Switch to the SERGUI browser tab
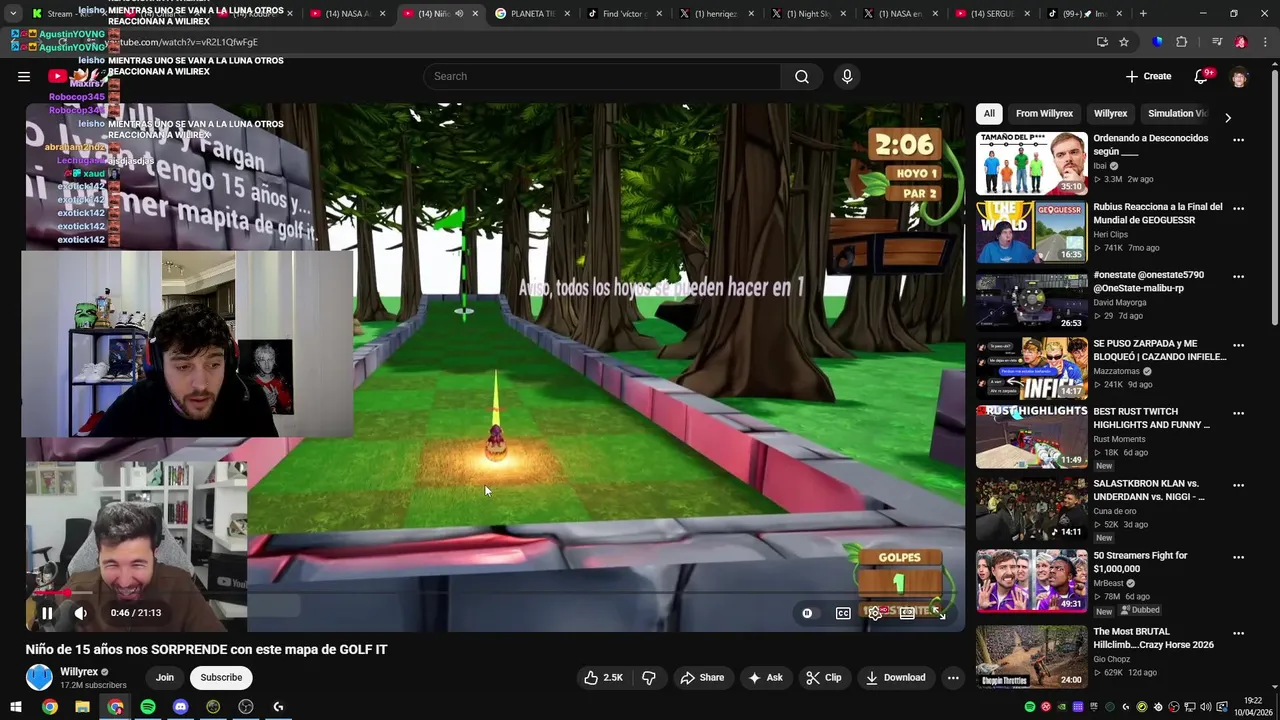The image size is (1280, 720). pos(992,14)
